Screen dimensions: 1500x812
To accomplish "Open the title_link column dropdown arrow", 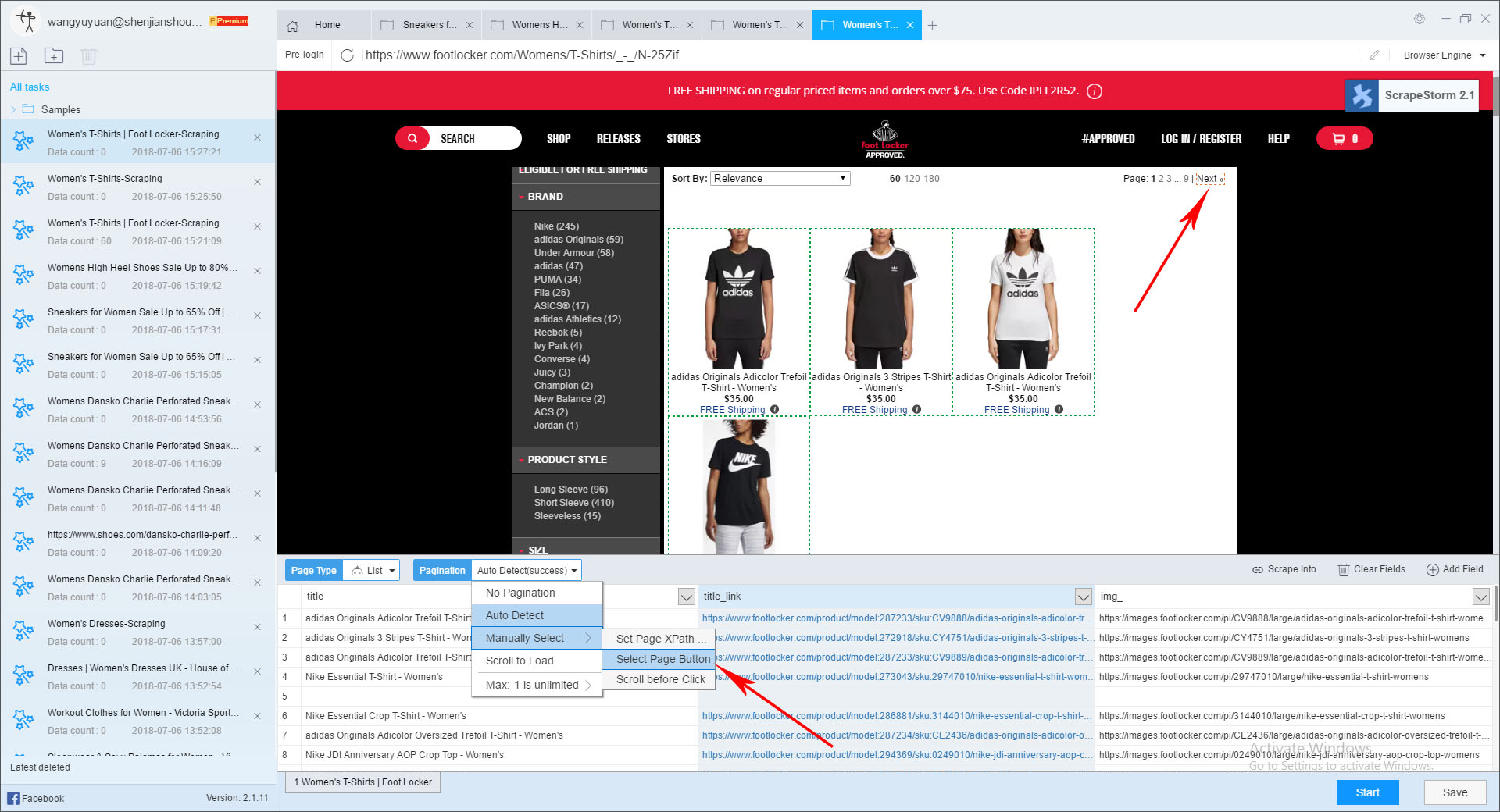I will [1083, 597].
